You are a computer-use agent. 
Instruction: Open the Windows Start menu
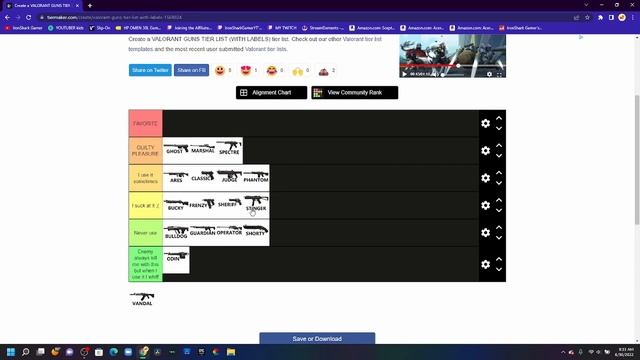pyautogui.click(x=11, y=352)
